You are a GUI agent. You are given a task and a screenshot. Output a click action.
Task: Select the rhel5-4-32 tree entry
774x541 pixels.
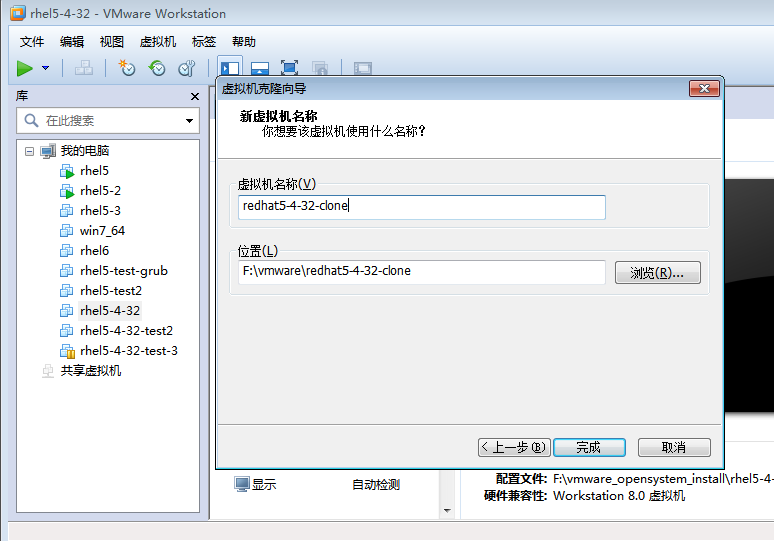(110, 310)
